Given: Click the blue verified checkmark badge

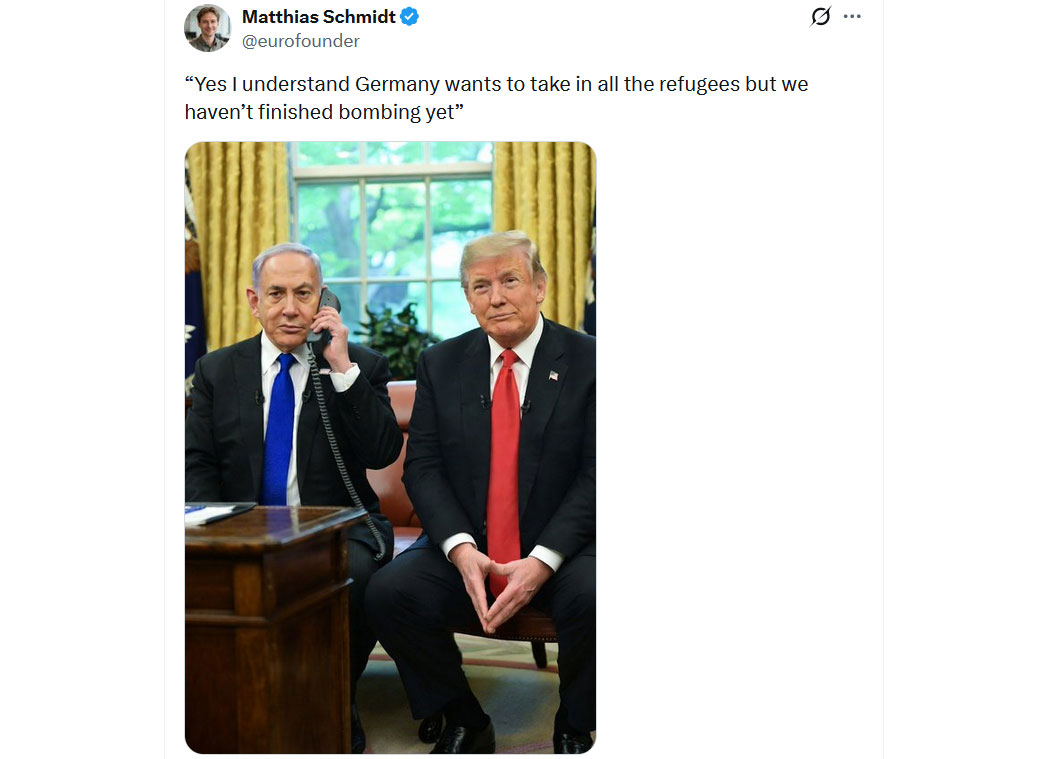Looking at the screenshot, I should (x=409, y=17).
